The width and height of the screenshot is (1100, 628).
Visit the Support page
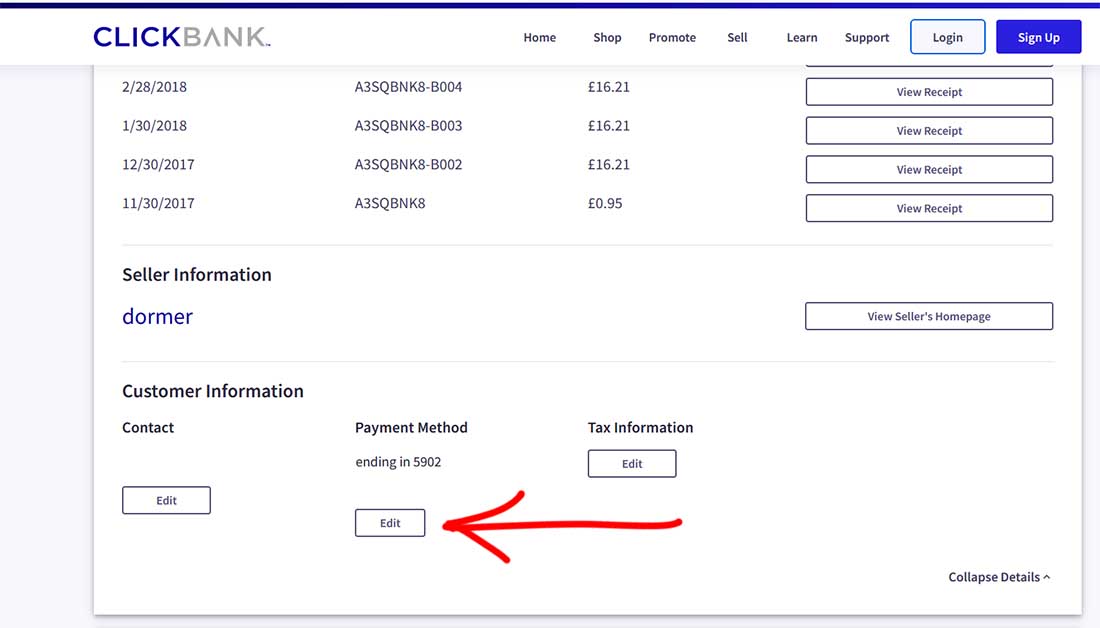866,37
